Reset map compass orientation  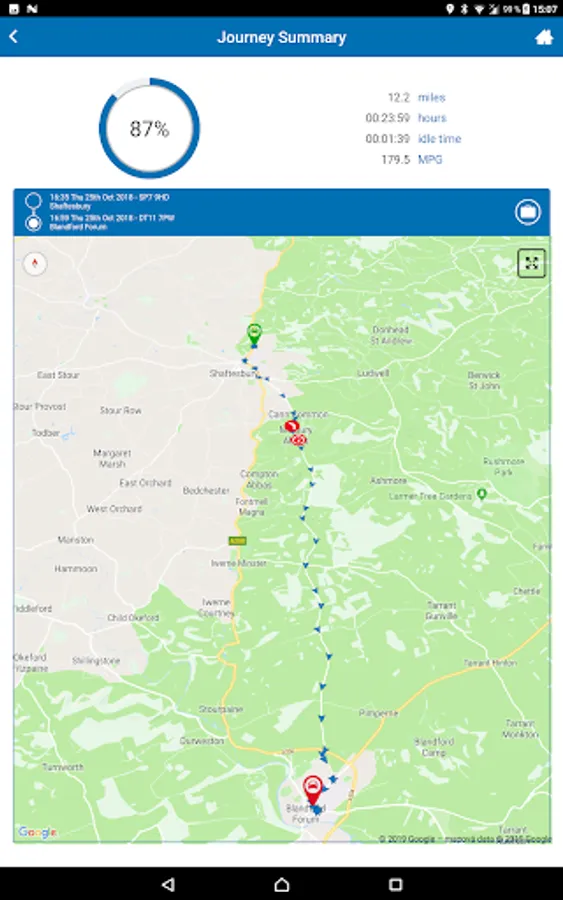pyautogui.click(x=35, y=263)
